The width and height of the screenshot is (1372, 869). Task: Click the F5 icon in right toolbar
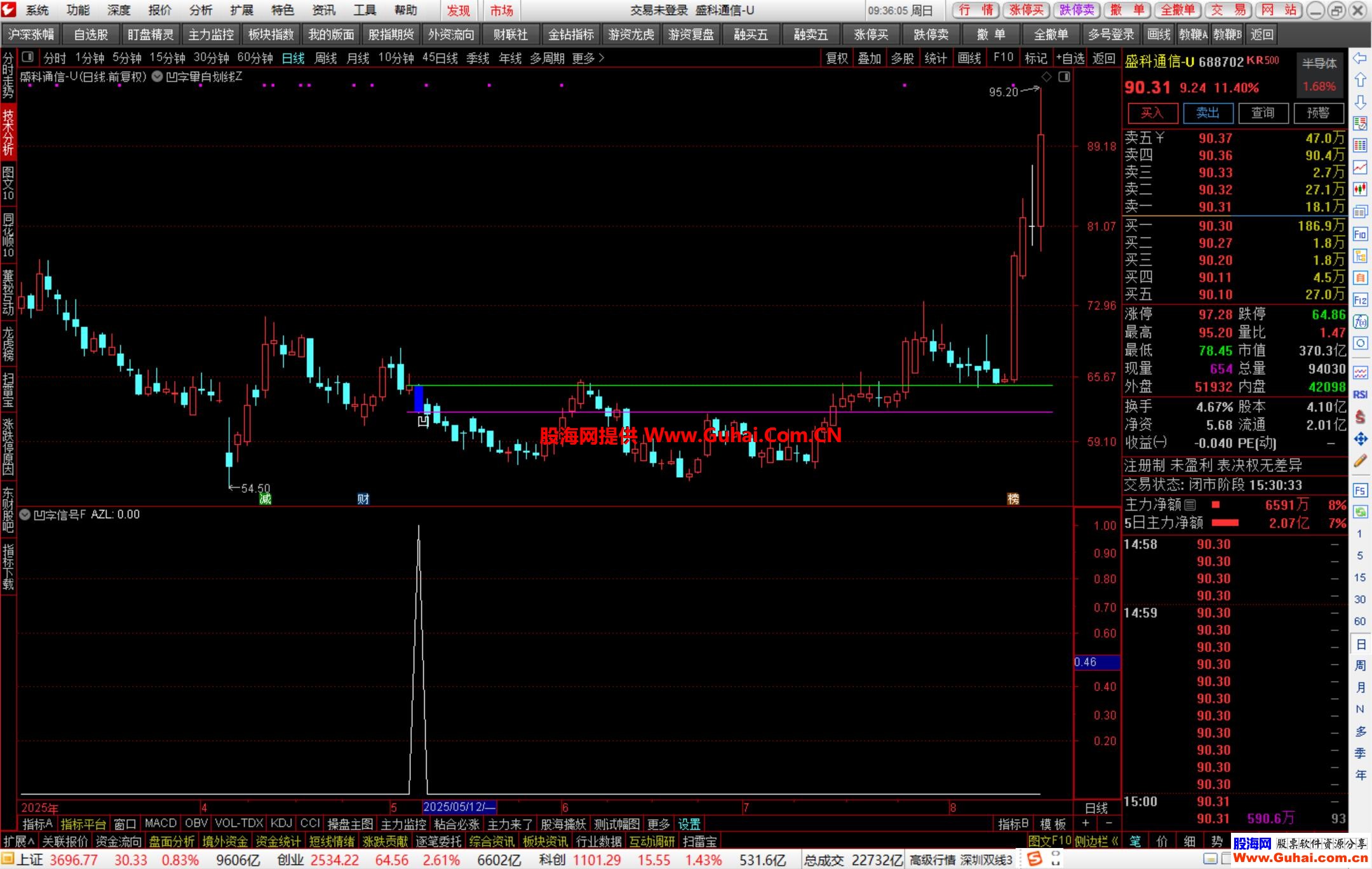[x=1359, y=490]
